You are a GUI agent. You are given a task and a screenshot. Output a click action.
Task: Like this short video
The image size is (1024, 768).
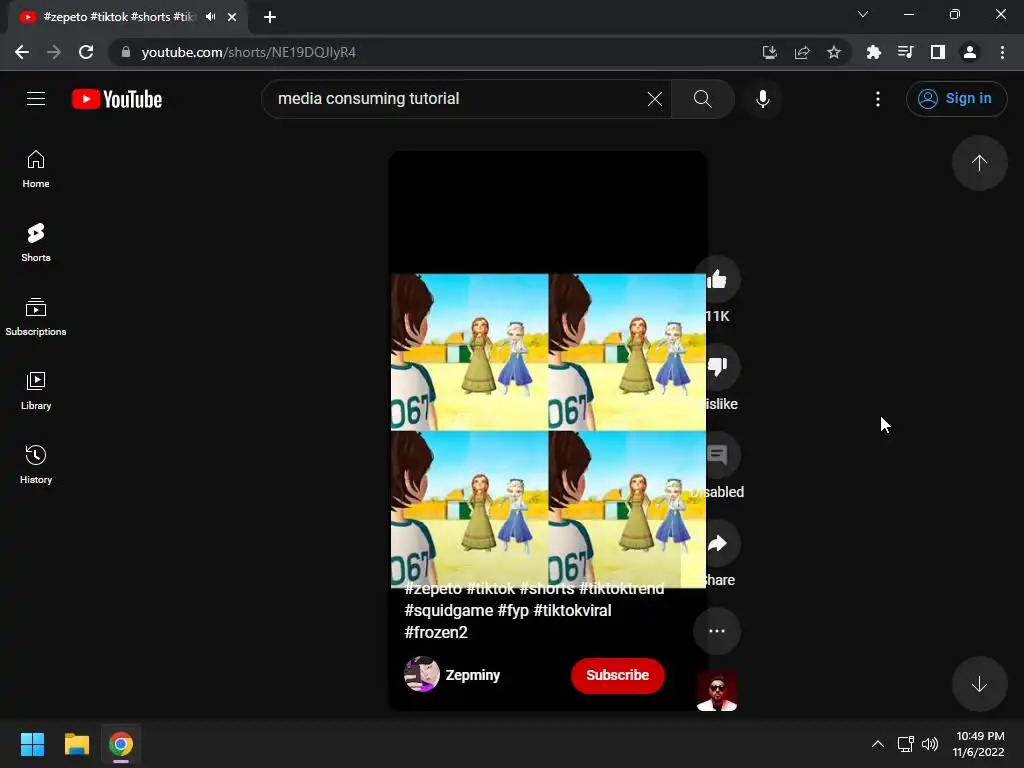[x=717, y=280]
